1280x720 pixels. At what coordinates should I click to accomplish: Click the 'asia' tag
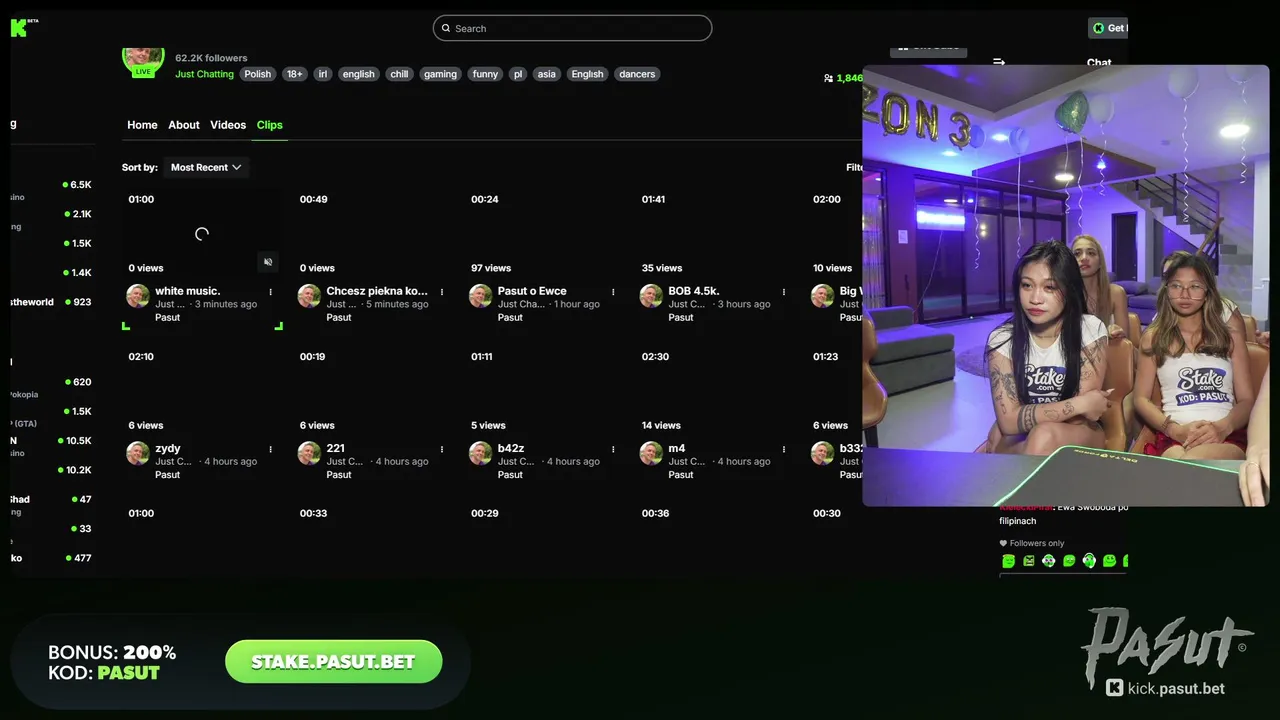pyautogui.click(x=546, y=74)
